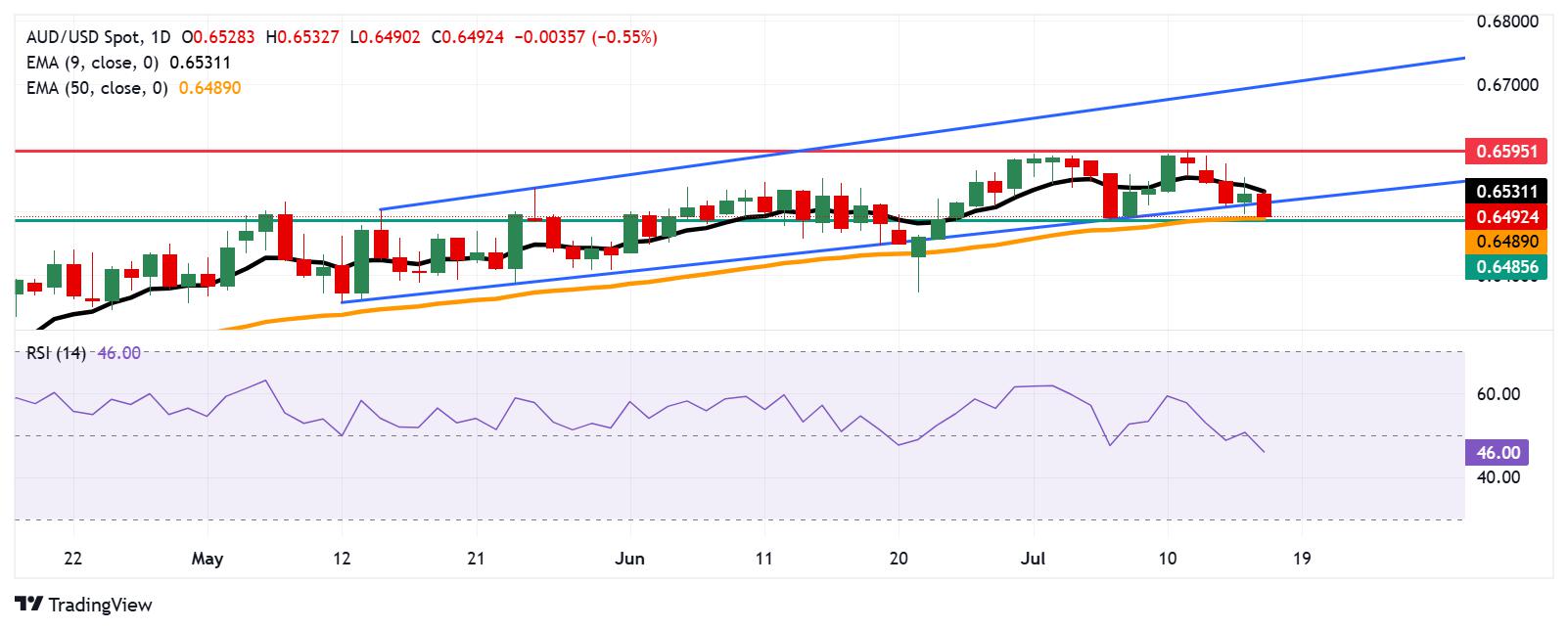Click the last red candlestick on chart
Image resolution: width=1568 pixels, height=630 pixels.
[x=1264, y=205]
